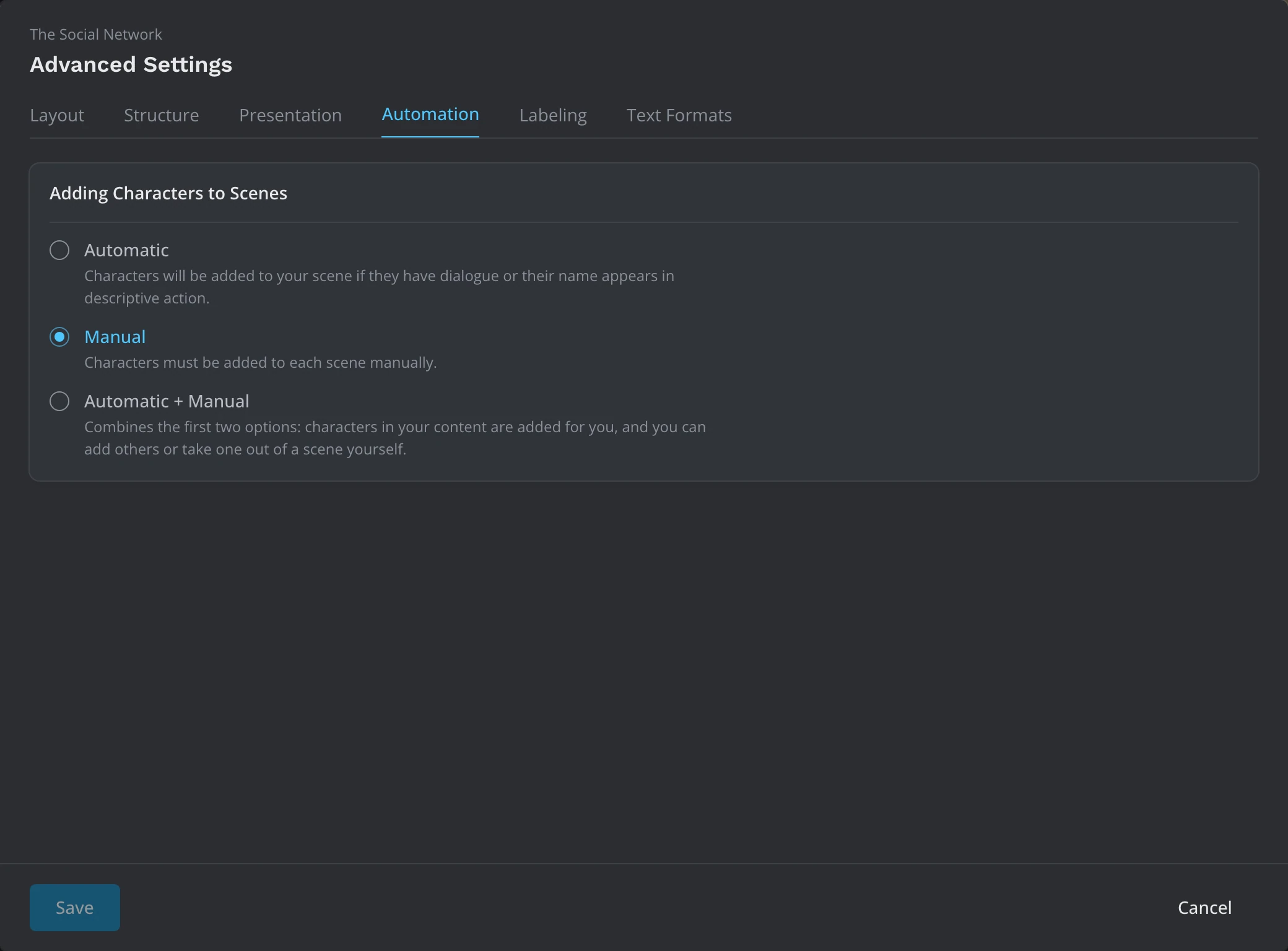The image size is (1288, 951).
Task: Open the Structure tab
Action: (161, 115)
